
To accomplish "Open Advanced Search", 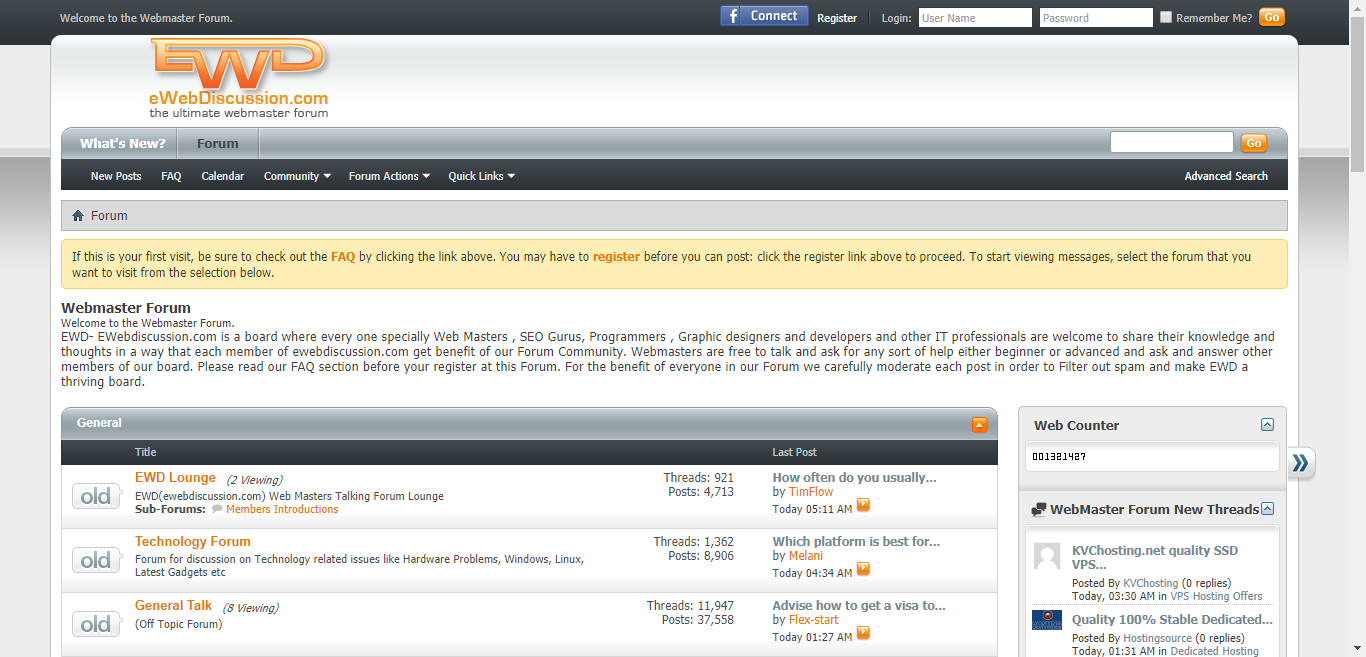I will pyautogui.click(x=1226, y=176).
